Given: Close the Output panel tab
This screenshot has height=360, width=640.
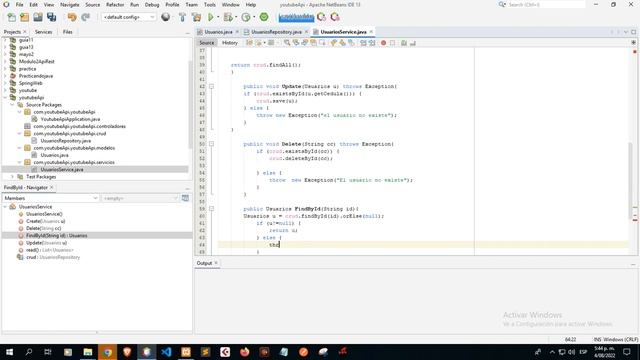Looking at the screenshot, I should point(216,263).
